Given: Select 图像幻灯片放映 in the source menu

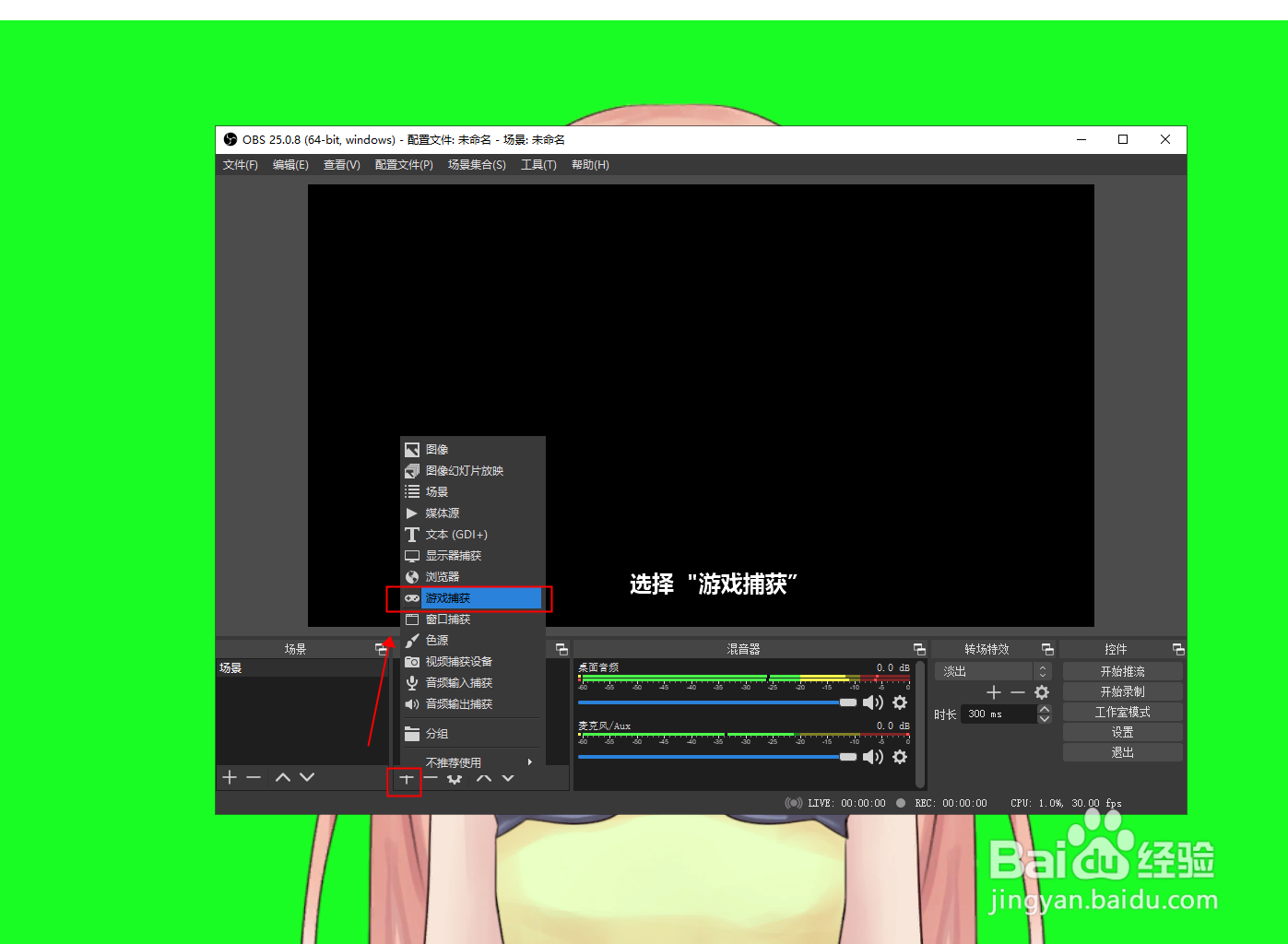Looking at the screenshot, I should tap(473, 471).
